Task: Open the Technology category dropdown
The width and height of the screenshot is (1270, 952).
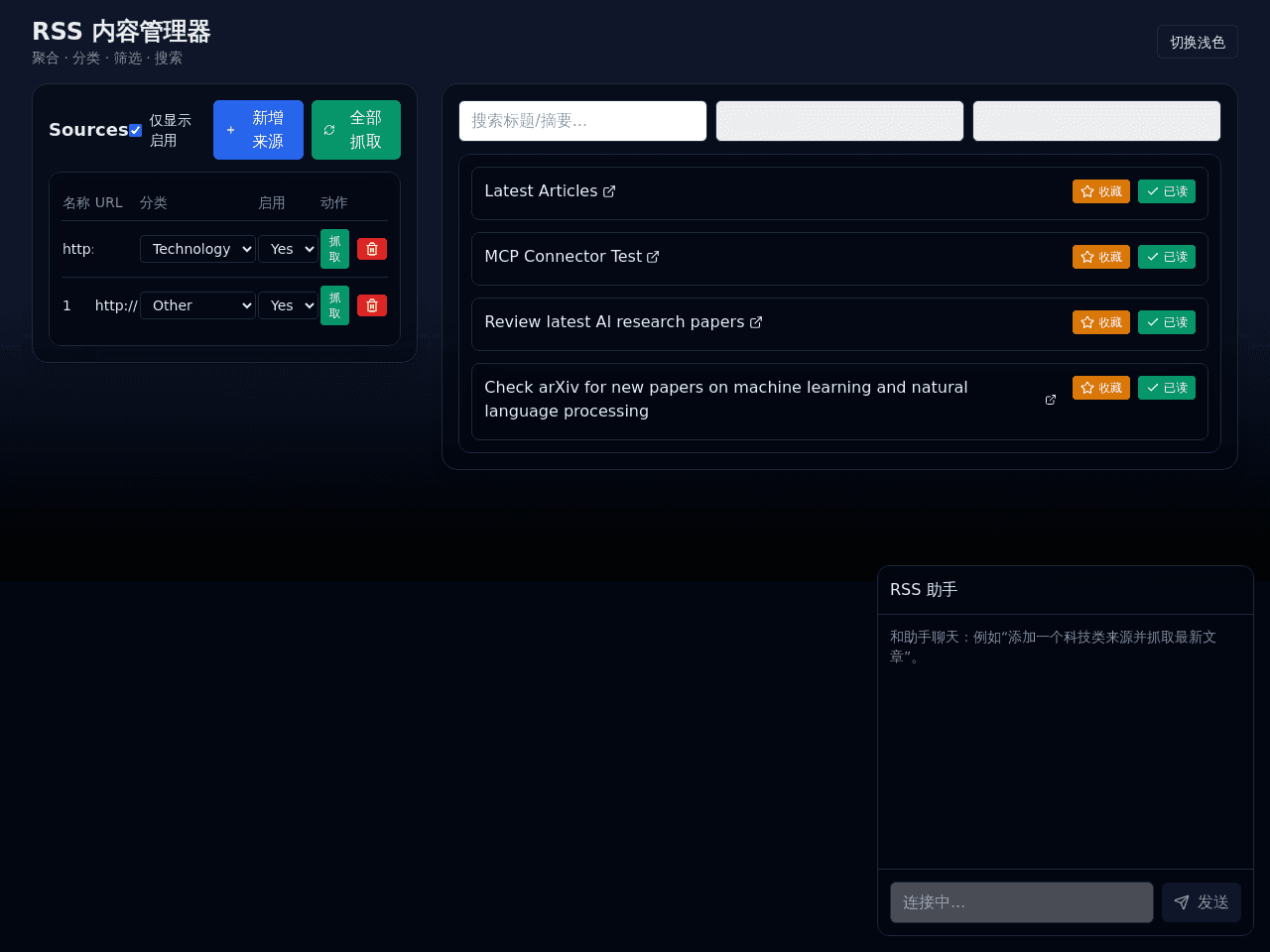Action: click(197, 249)
